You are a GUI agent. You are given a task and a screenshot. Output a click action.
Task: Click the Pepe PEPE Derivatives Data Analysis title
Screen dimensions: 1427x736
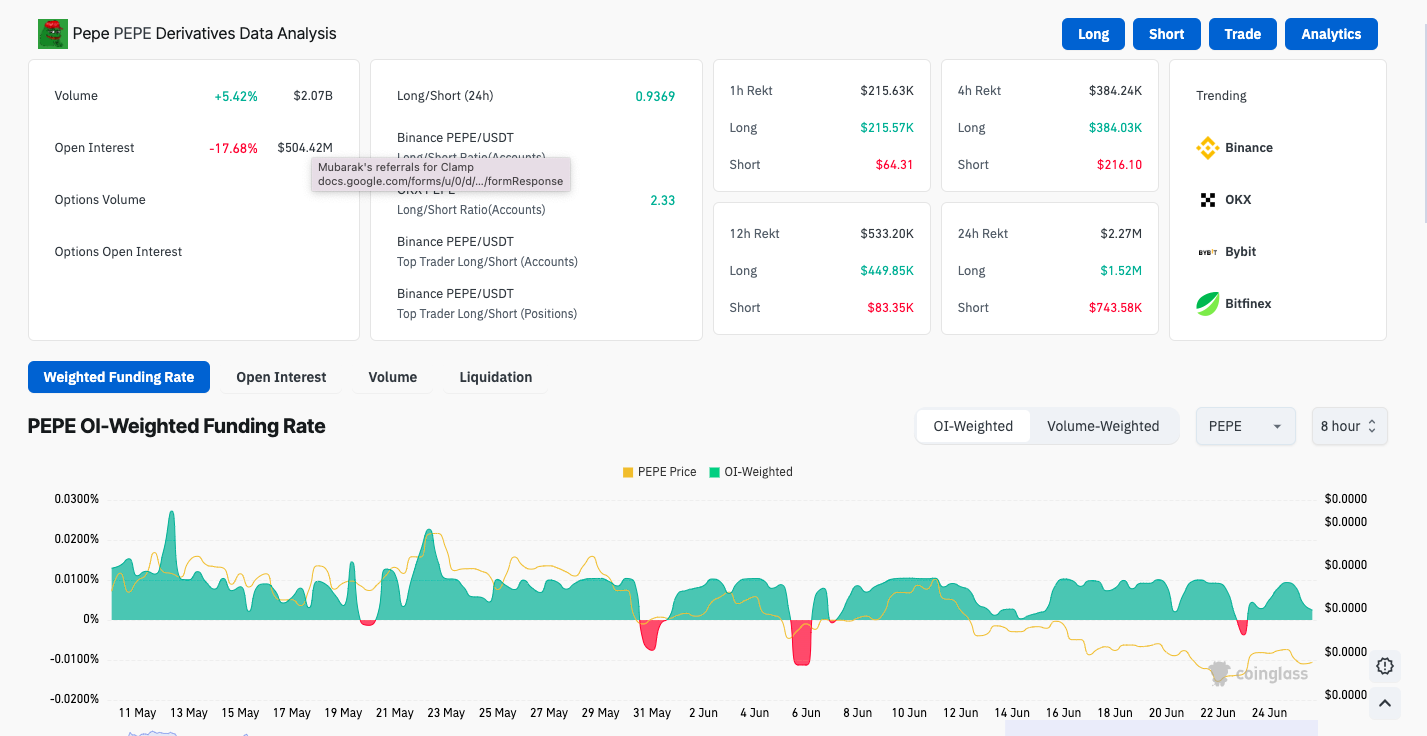(205, 34)
